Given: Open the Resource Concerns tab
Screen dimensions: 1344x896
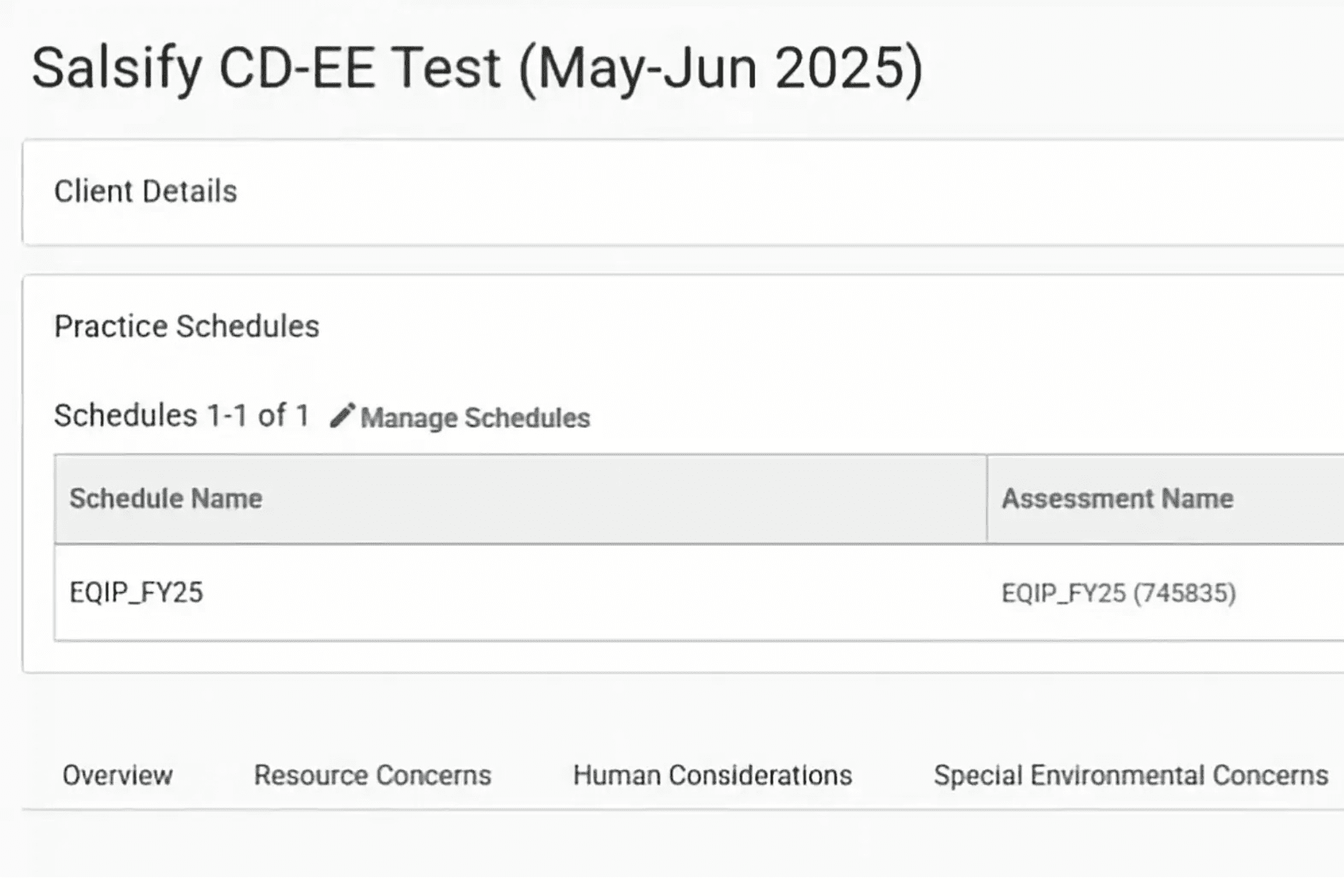Looking at the screenshot, I should click(x=372, y=775).
